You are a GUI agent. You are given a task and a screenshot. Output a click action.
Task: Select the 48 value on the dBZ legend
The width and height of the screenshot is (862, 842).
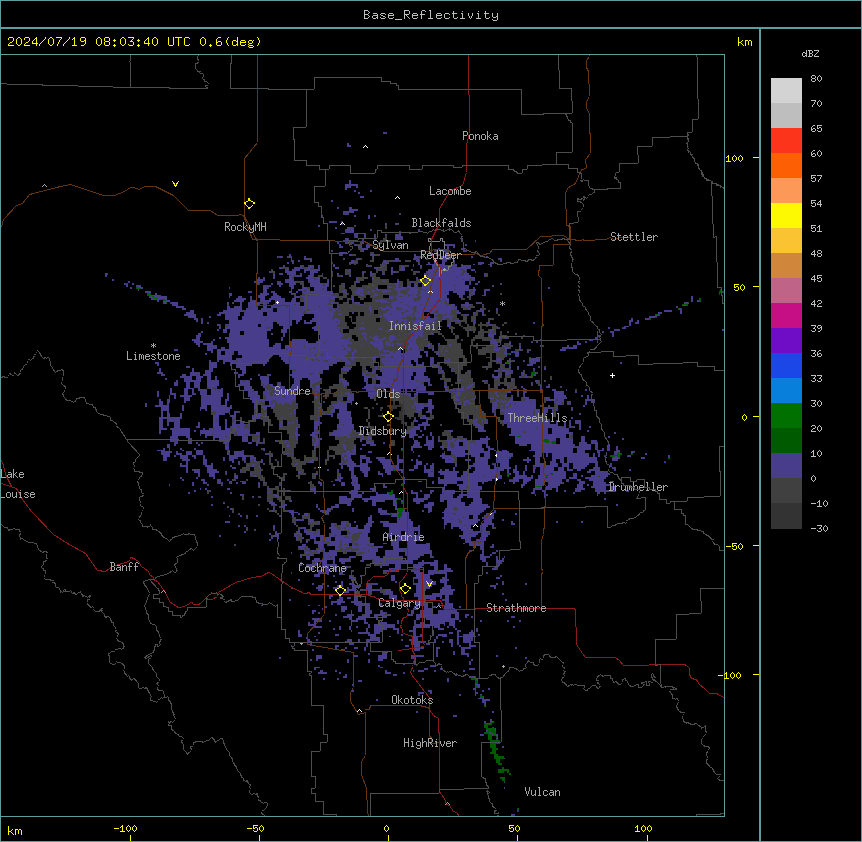[816, 253]
